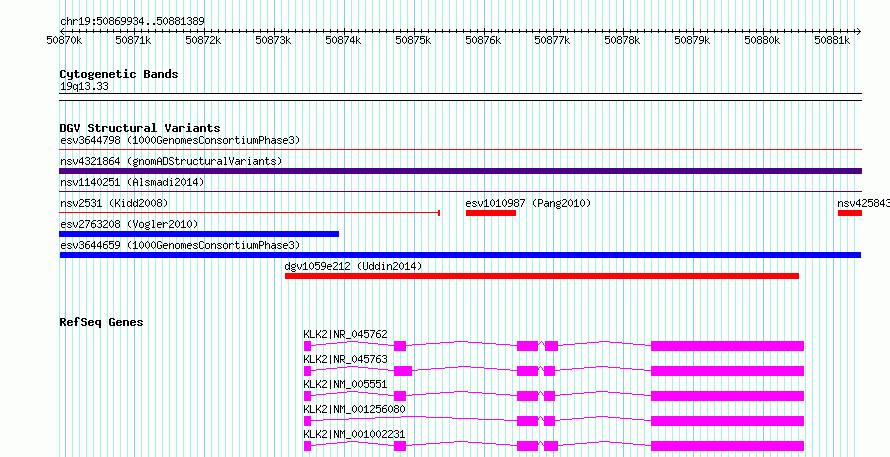This screenshot has width=890, height=457.
Task: Click the 50876k ruler tick label
Action: [x=483, y=40]
